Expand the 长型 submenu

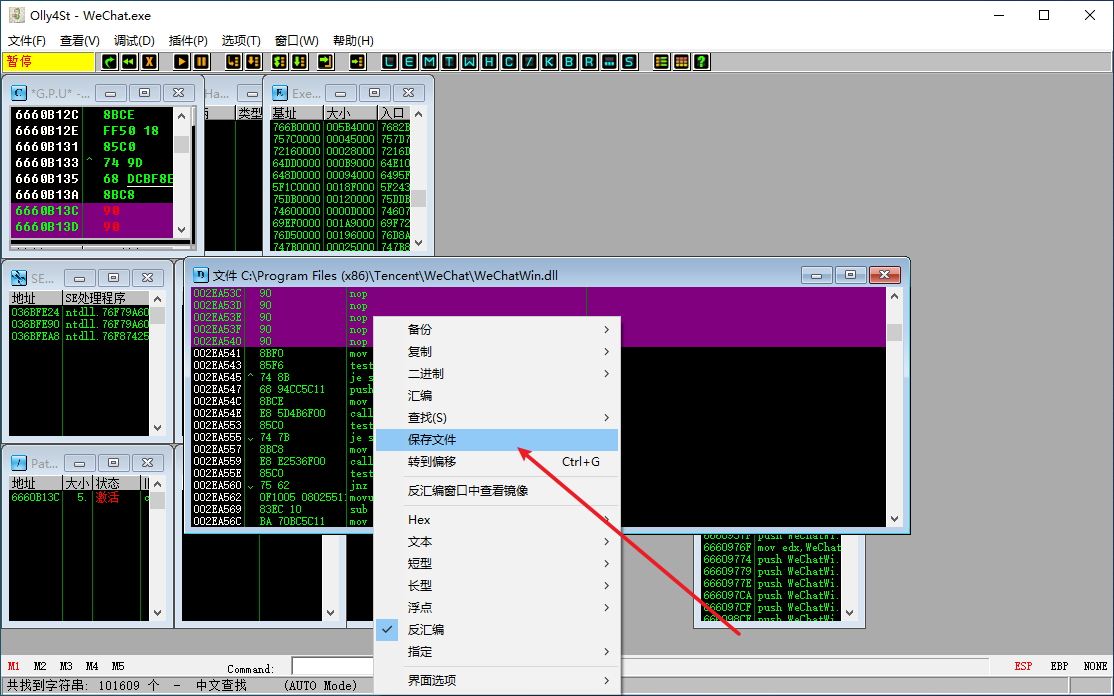[x=497, y=586]
